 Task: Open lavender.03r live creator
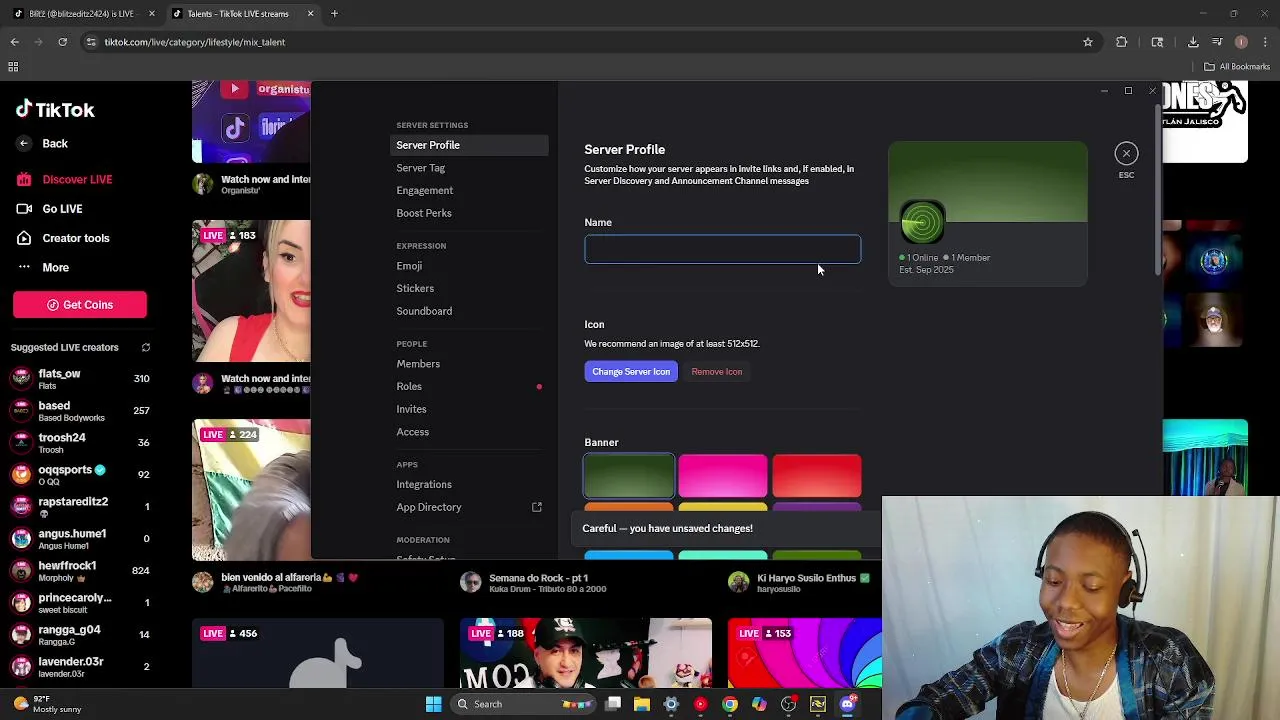tap(80, 667)
